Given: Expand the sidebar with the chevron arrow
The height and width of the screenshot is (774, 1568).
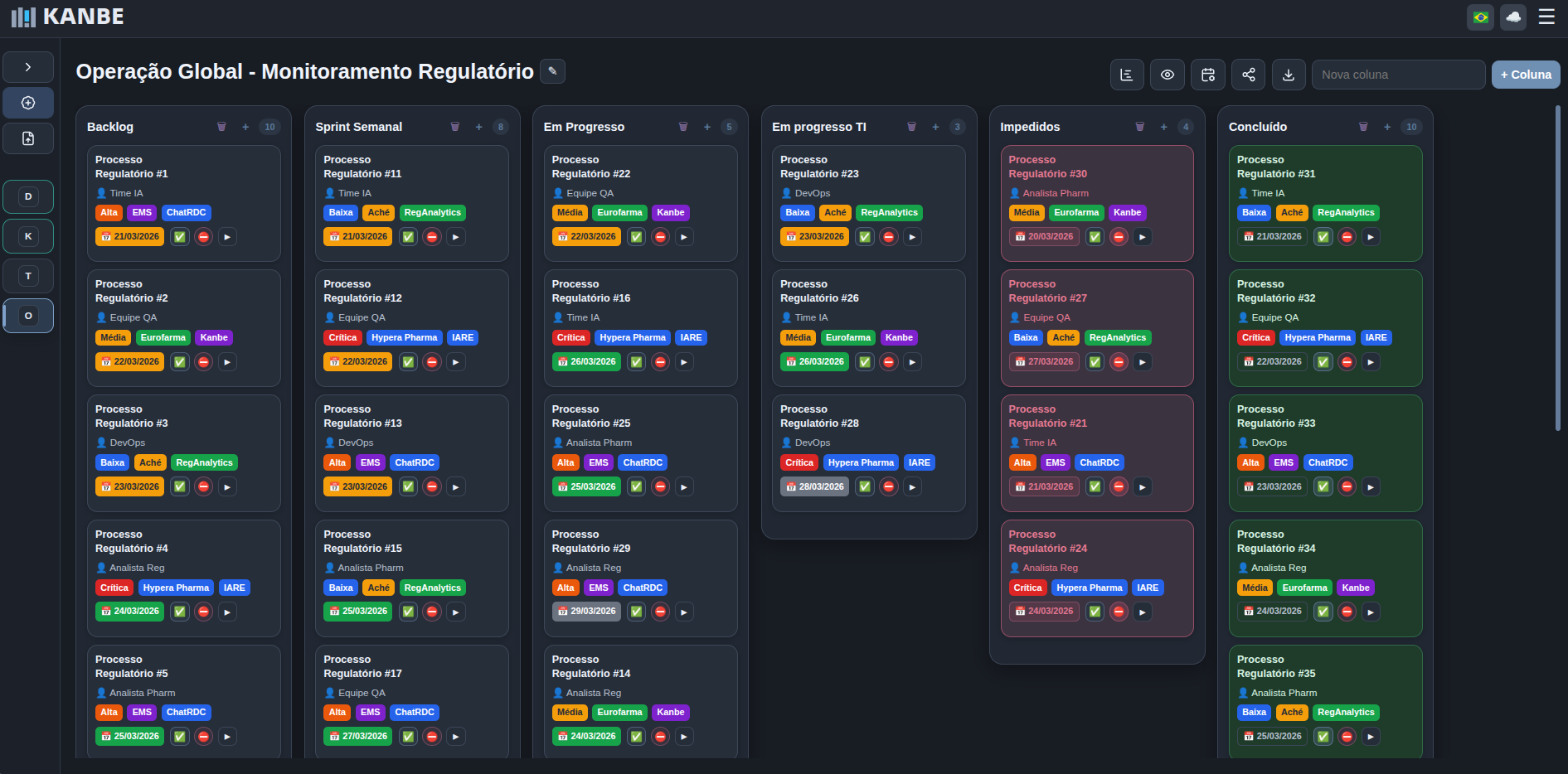Looking at the screenshot, I should pos(28,66).
